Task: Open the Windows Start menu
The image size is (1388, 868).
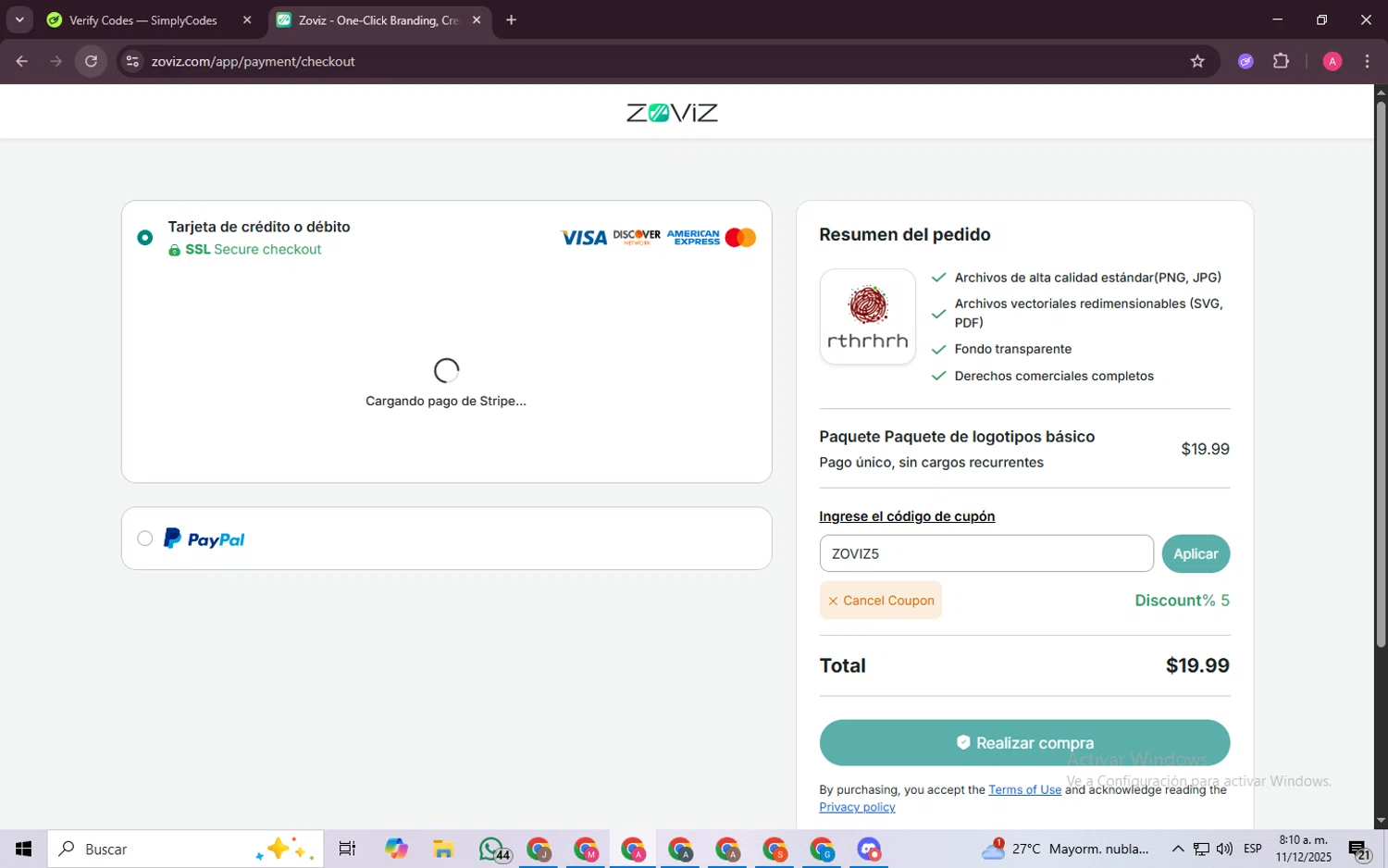Action: (x=23, y=849)
